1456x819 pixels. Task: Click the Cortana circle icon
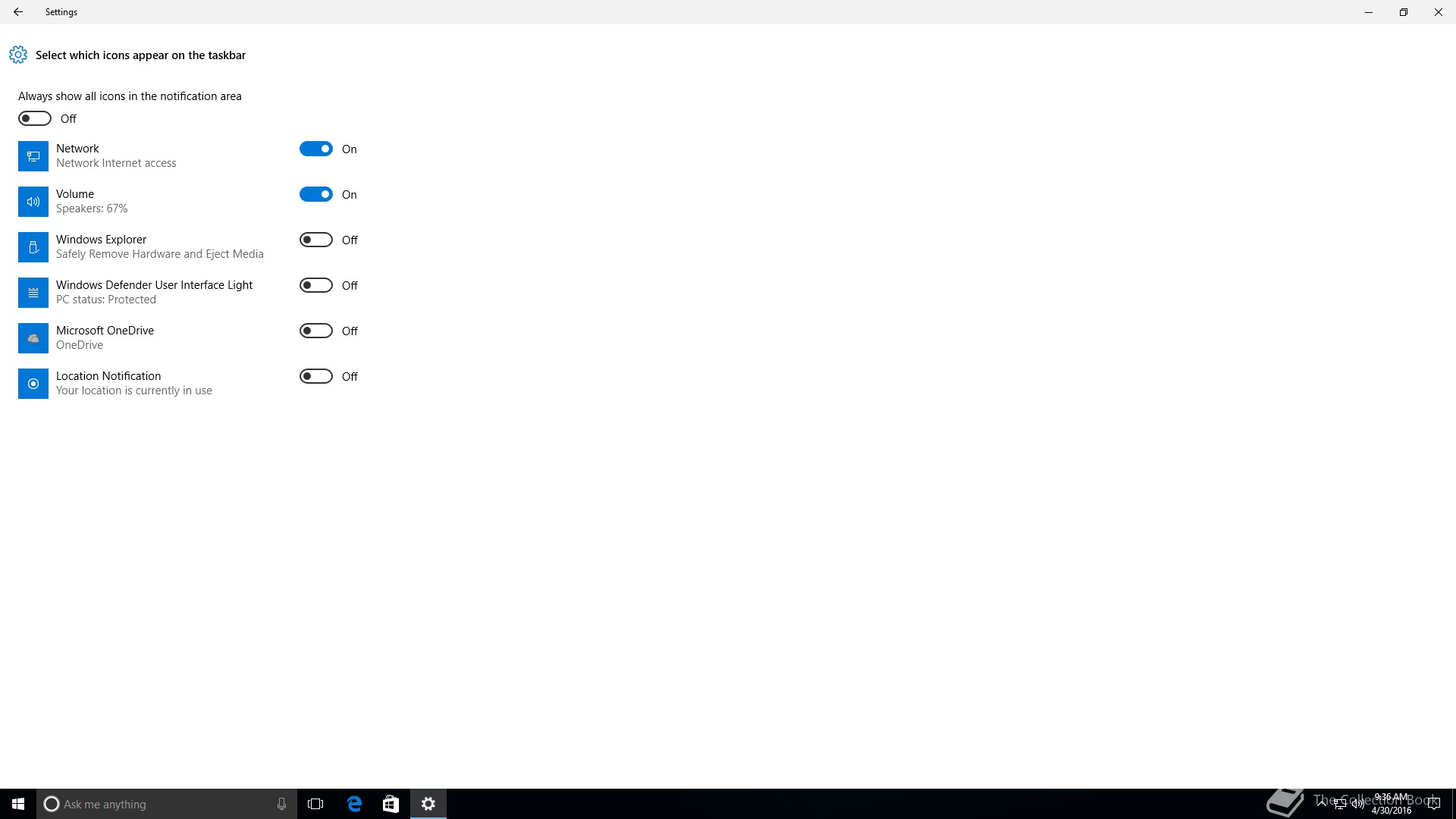(x=52, y=804)
